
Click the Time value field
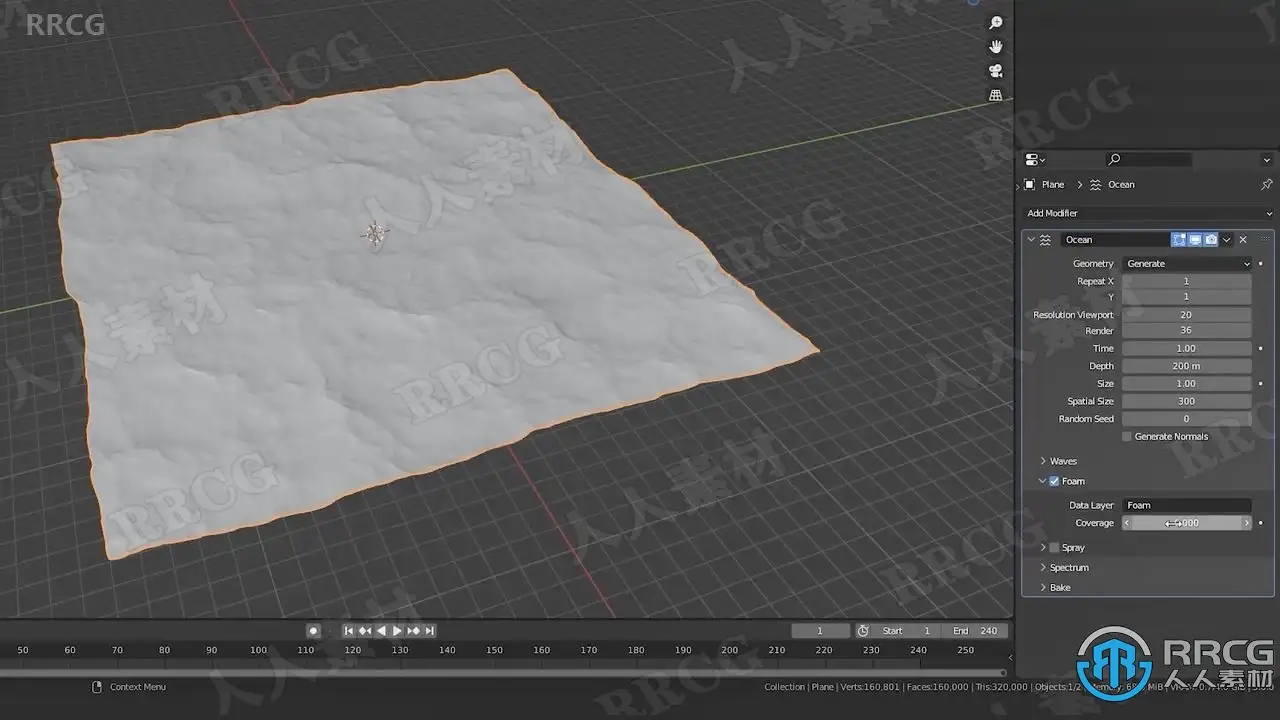1187,349
